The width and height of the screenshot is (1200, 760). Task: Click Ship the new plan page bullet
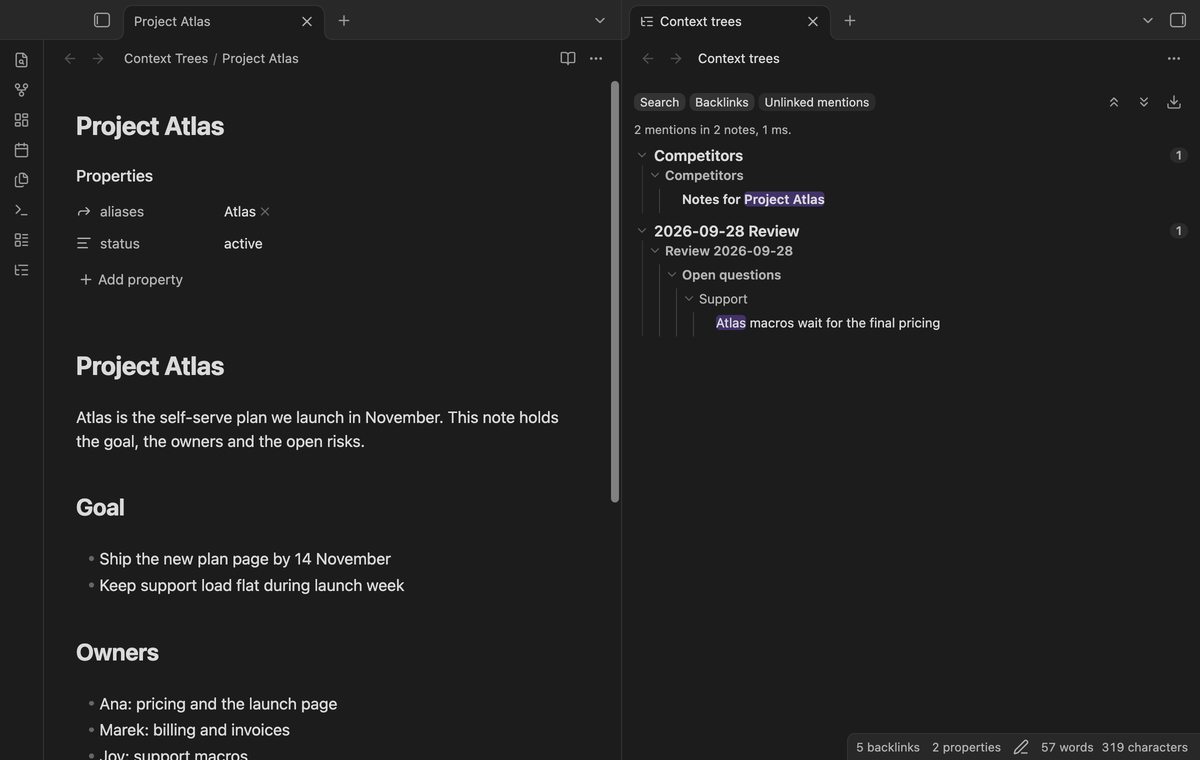click(x=245, y=559)
